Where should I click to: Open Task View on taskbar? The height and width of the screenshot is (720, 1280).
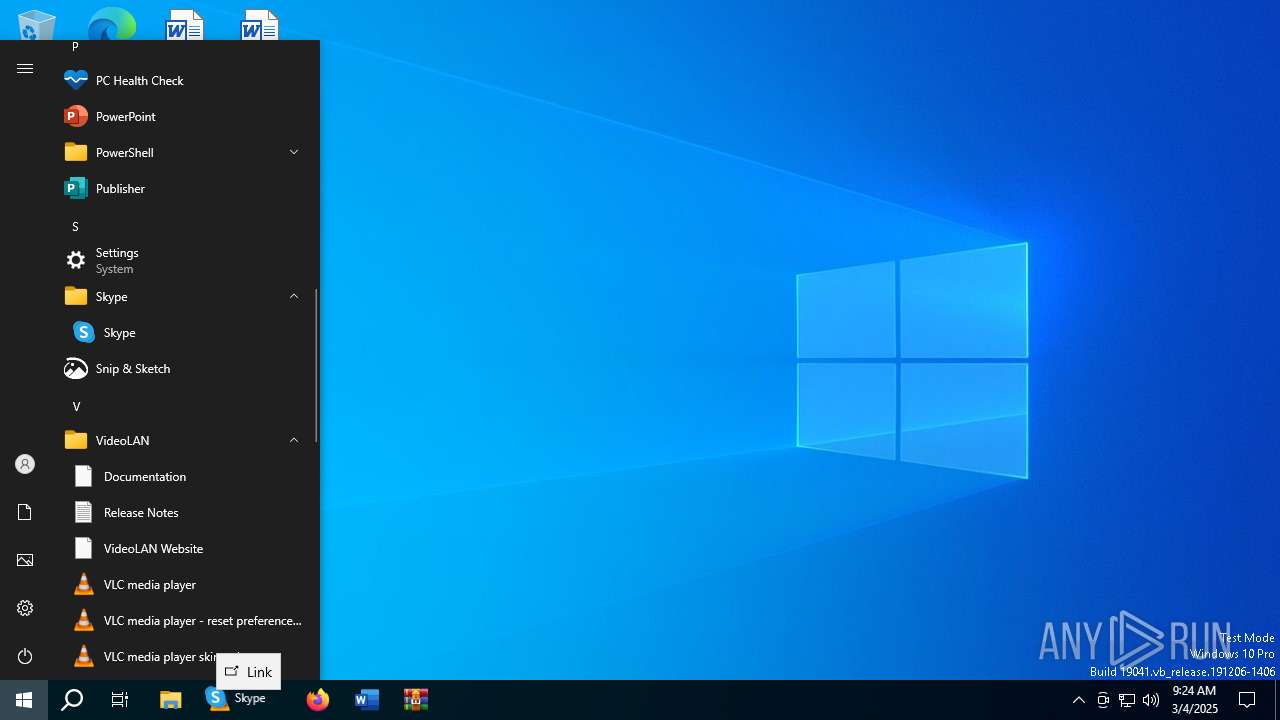[x=120, y=700]
